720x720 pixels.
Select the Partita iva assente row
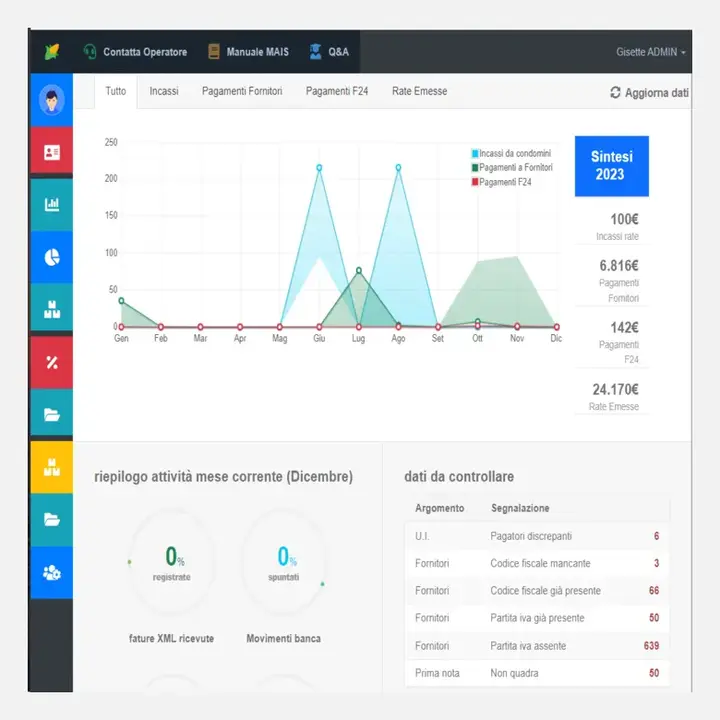[x=537, y=646]
